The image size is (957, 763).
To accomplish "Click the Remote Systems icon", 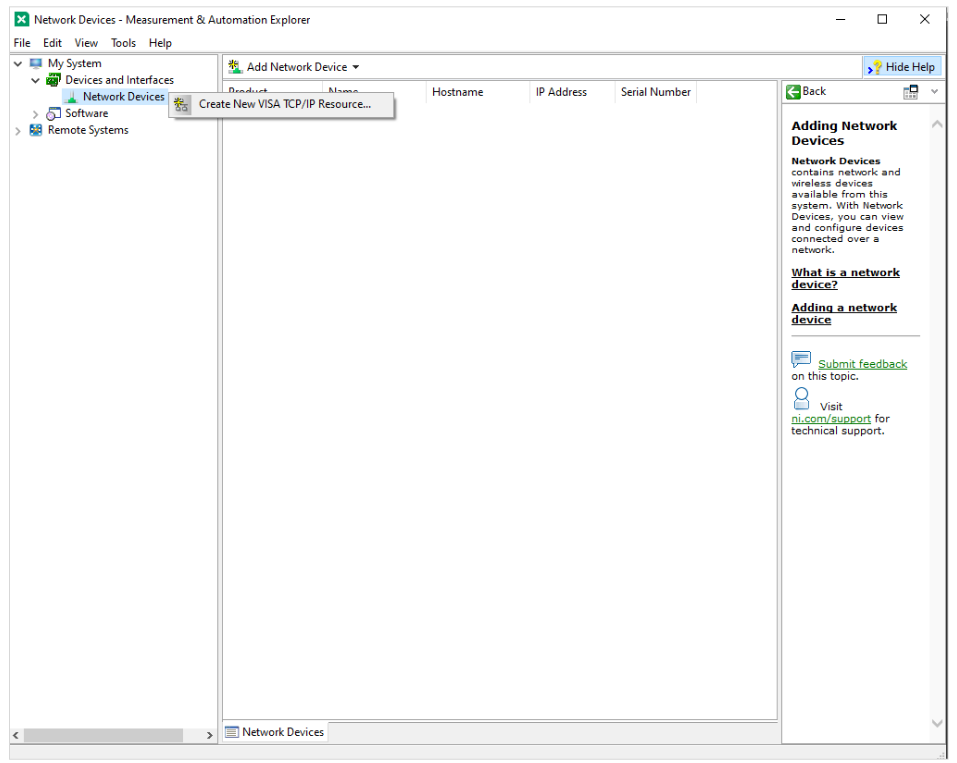I will [x=36, y=130].
